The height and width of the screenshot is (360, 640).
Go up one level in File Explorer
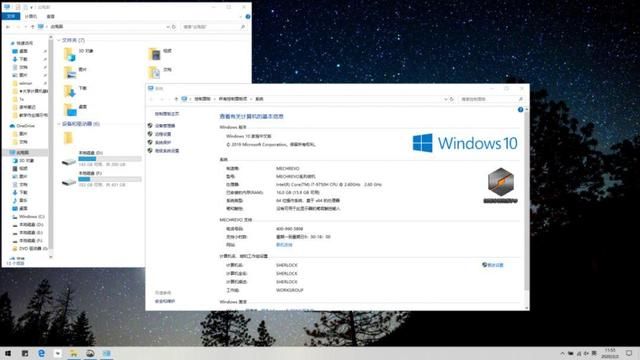click(x=33, y=27)
